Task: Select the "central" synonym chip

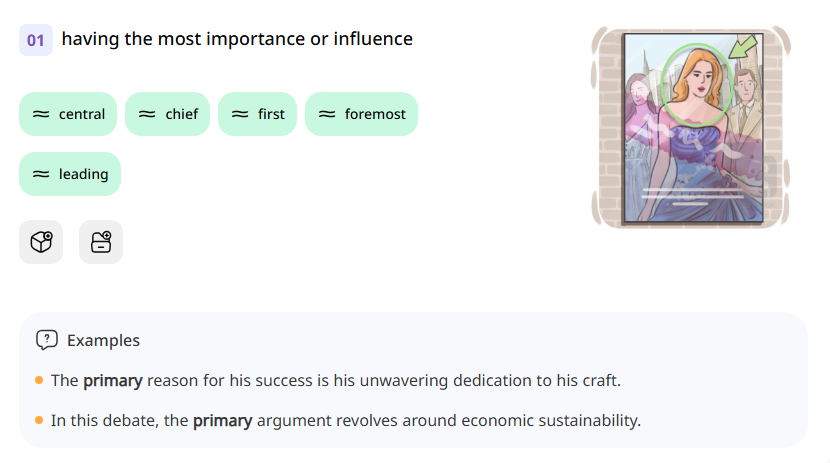Action: [69, 114]
